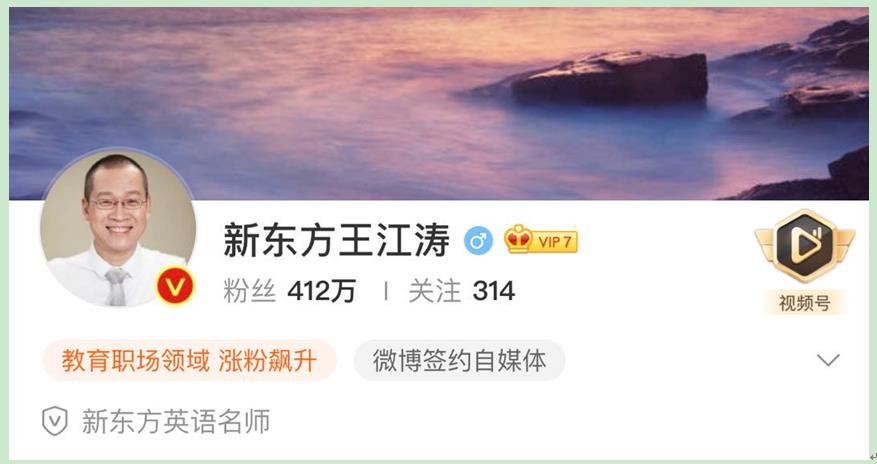Click the 微博签约自媒体 tag
This screenshot has width=877, height=464.
(x=460, y=361)
